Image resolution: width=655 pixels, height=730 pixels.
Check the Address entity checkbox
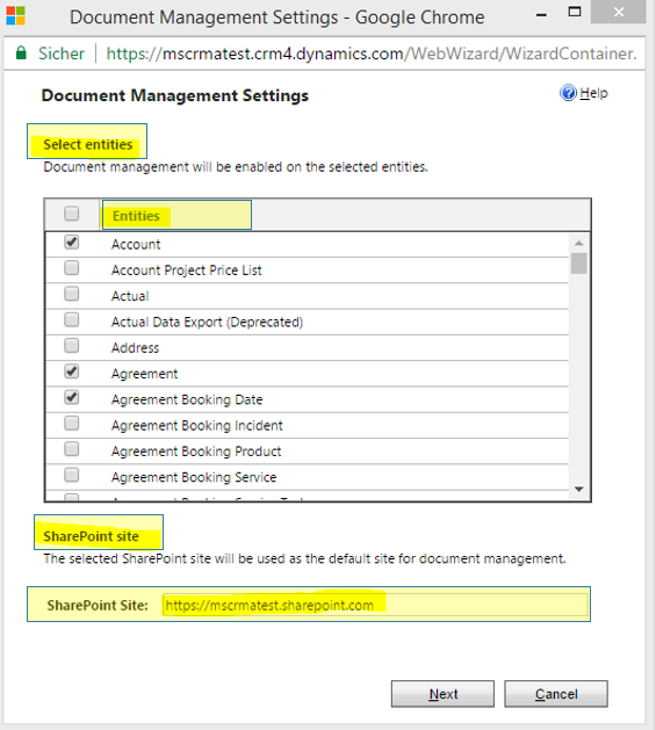tap(72, 345)
